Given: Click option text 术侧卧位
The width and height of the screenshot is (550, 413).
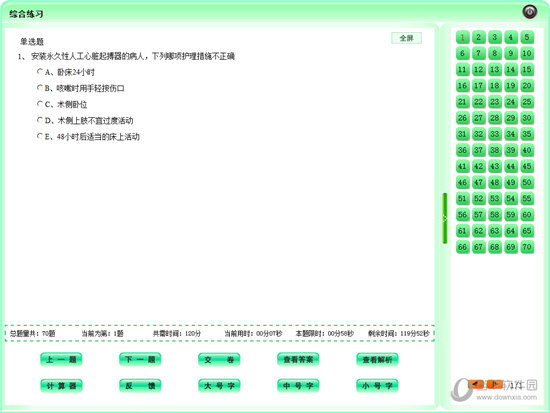Looking at the screenshot, I should click(x=72, y=105).
